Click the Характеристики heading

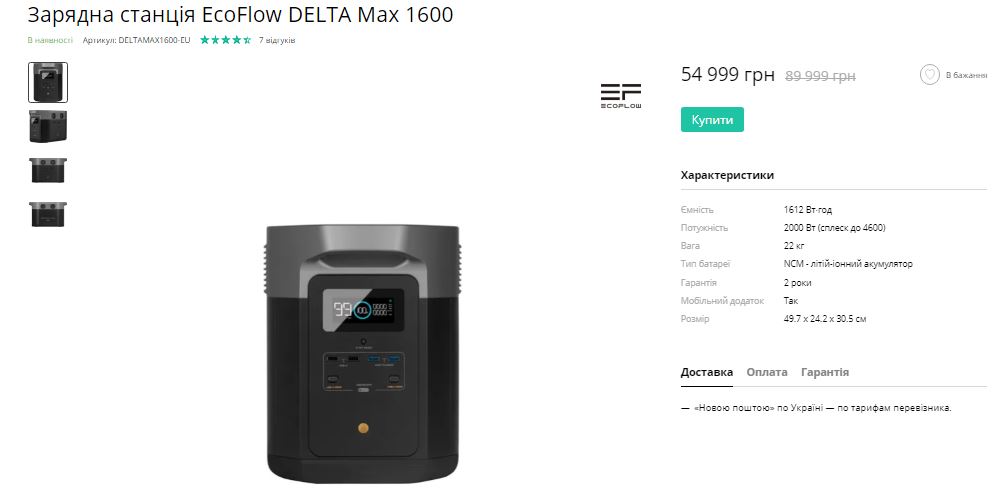click(727, 175)
